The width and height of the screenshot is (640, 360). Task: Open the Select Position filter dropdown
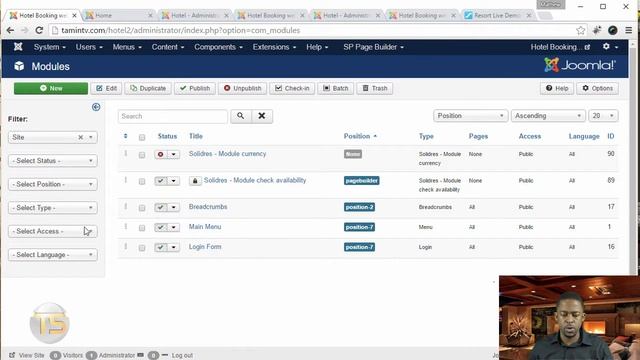pos(53,184)
